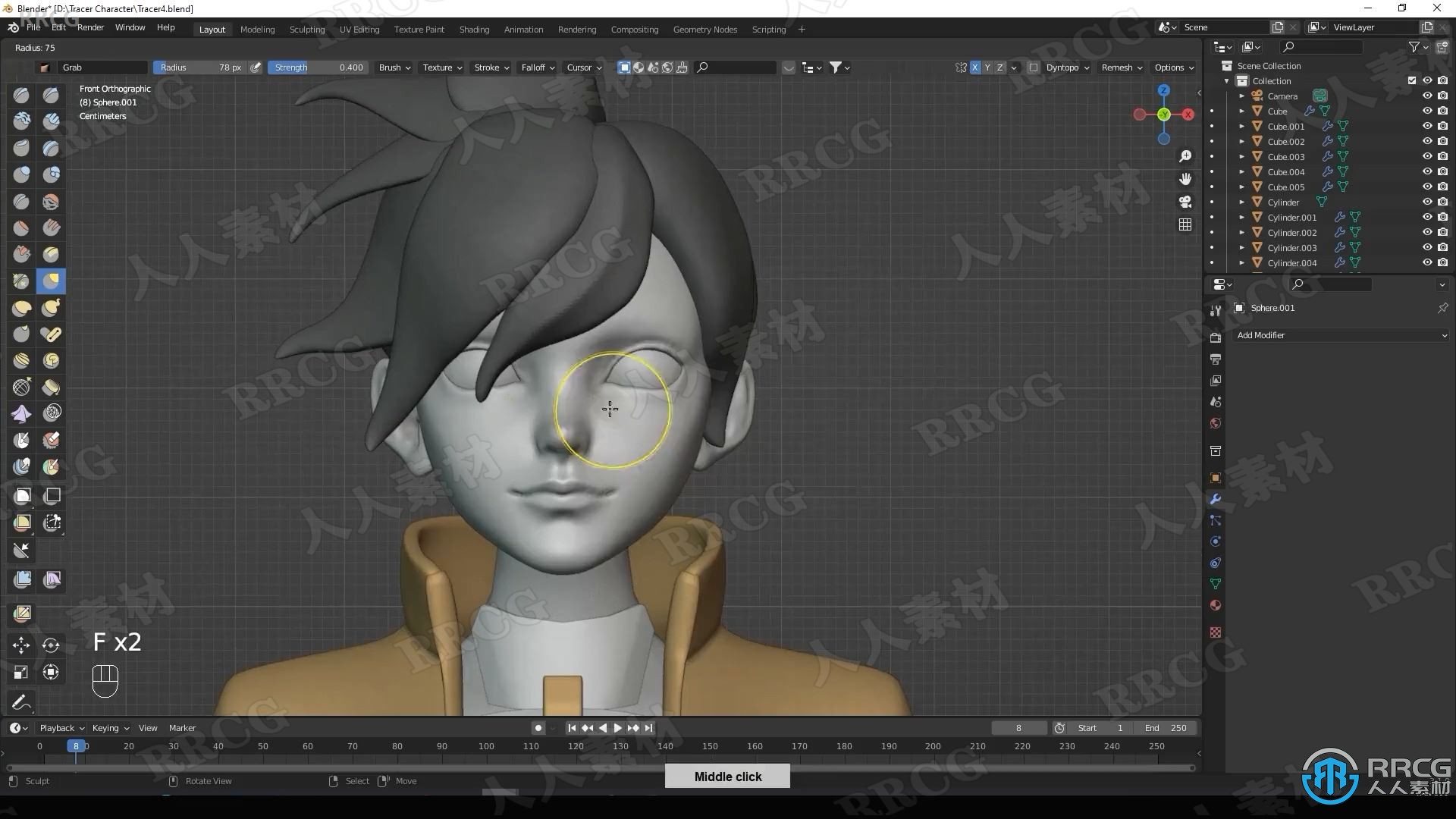1456x819 pixels.
Task: Select the Pose brush
Action: [x=51, y=334]
